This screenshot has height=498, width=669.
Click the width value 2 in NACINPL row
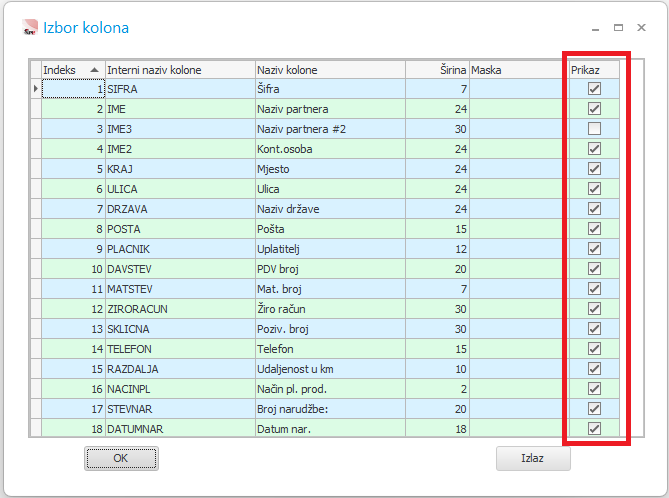[437, 389]
